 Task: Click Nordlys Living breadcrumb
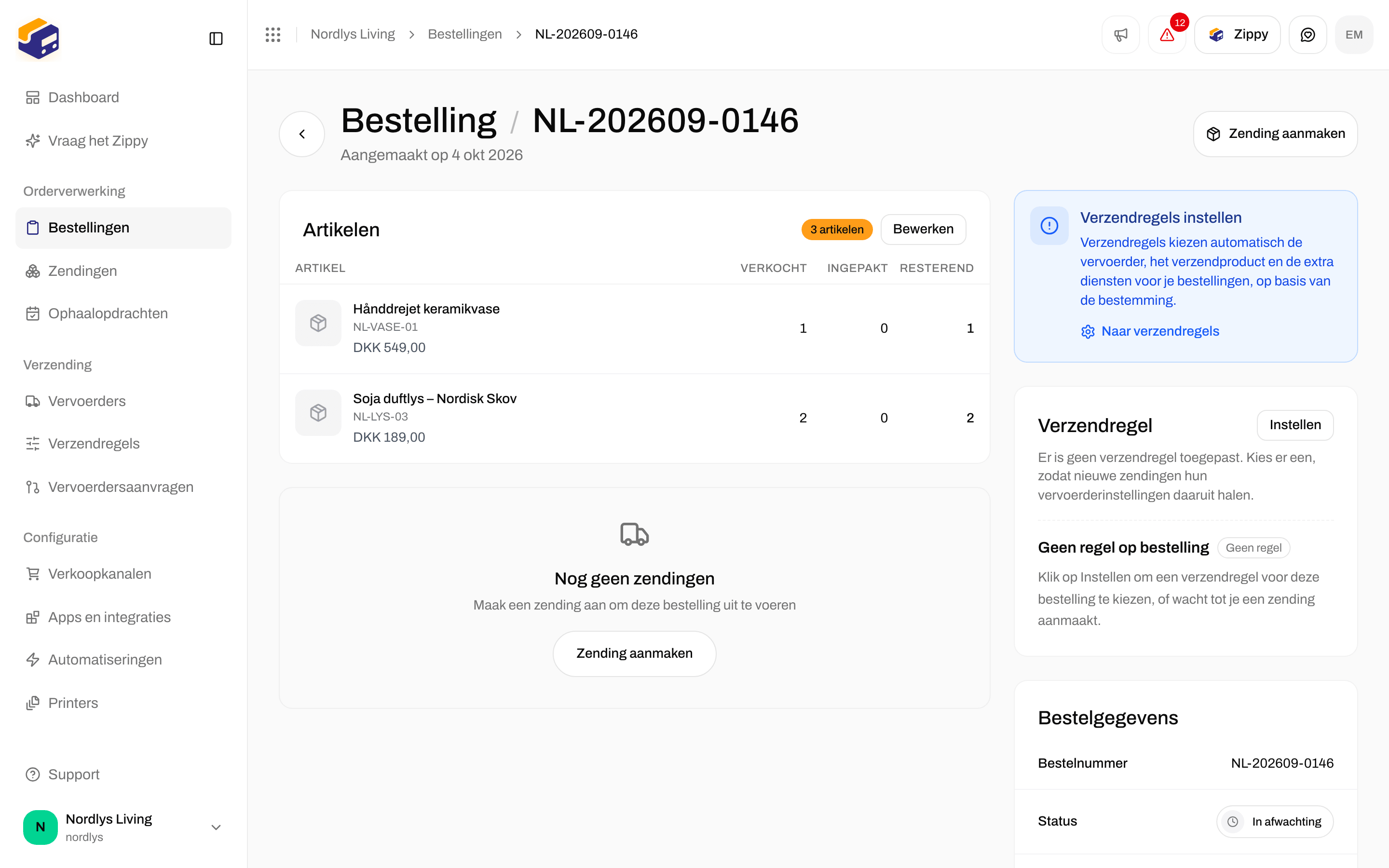(x=353, y=34)
